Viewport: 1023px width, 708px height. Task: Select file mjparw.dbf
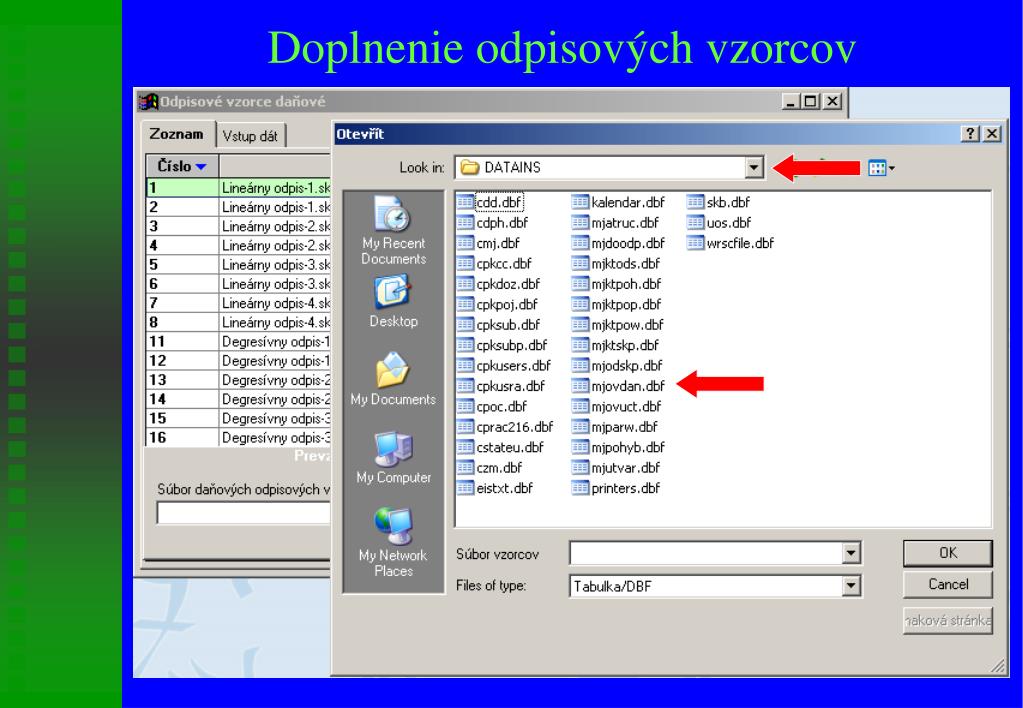pyautogui.click(x=615, y=427)
